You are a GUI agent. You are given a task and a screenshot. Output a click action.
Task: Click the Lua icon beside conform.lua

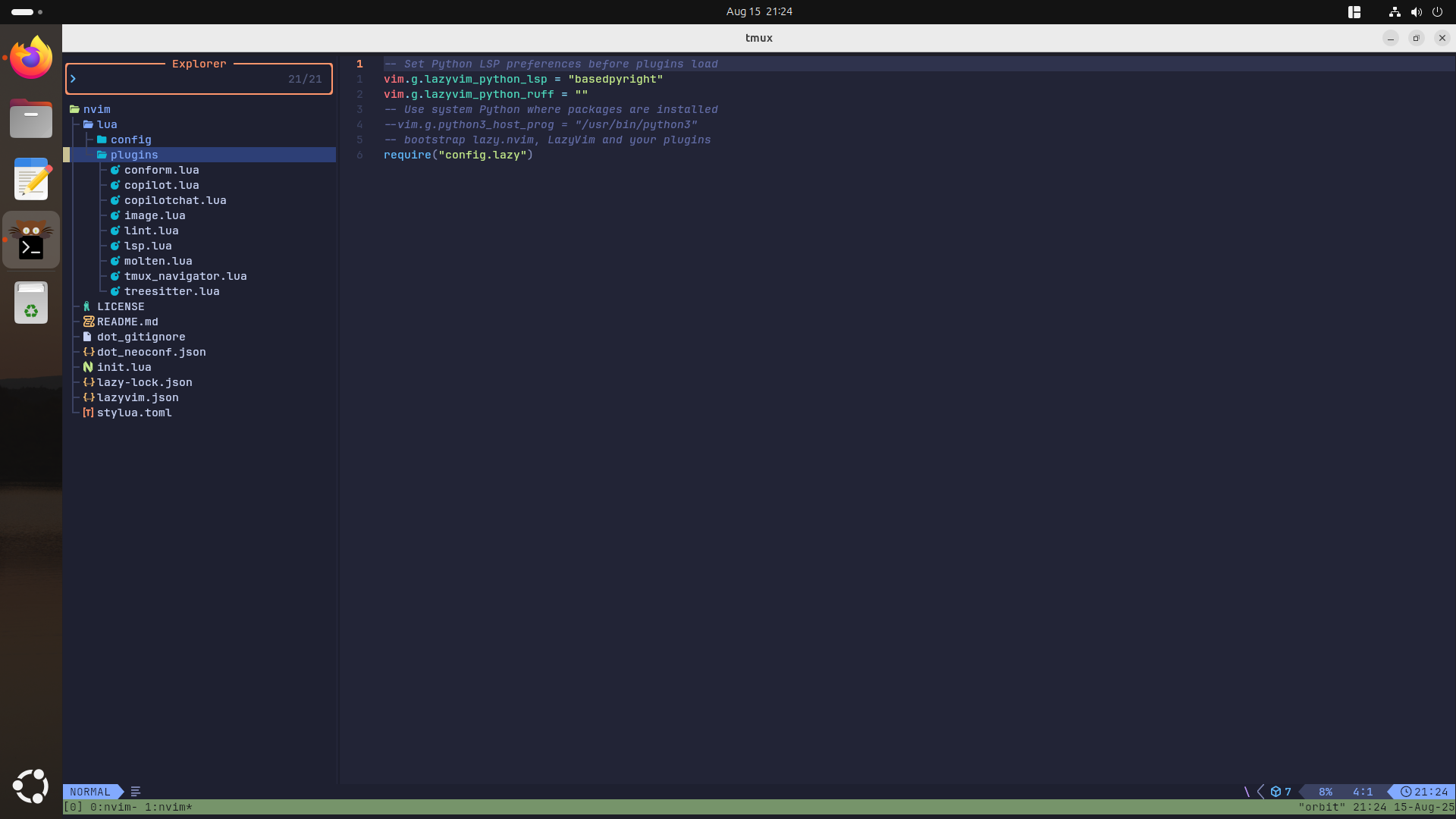pyautogui.click(x=115, y=170)
